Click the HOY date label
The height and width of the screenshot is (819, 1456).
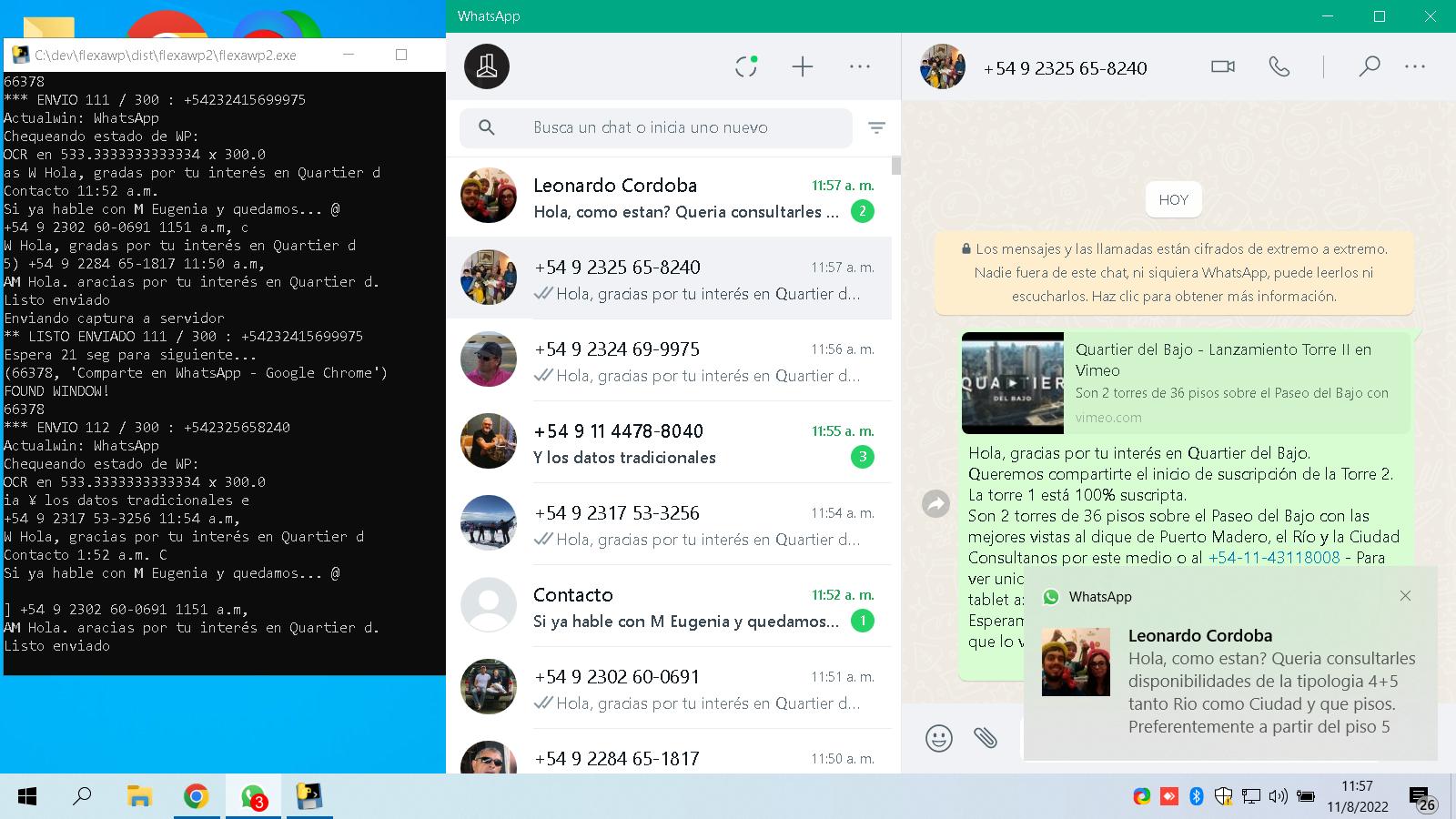[x=1174, y=200]
